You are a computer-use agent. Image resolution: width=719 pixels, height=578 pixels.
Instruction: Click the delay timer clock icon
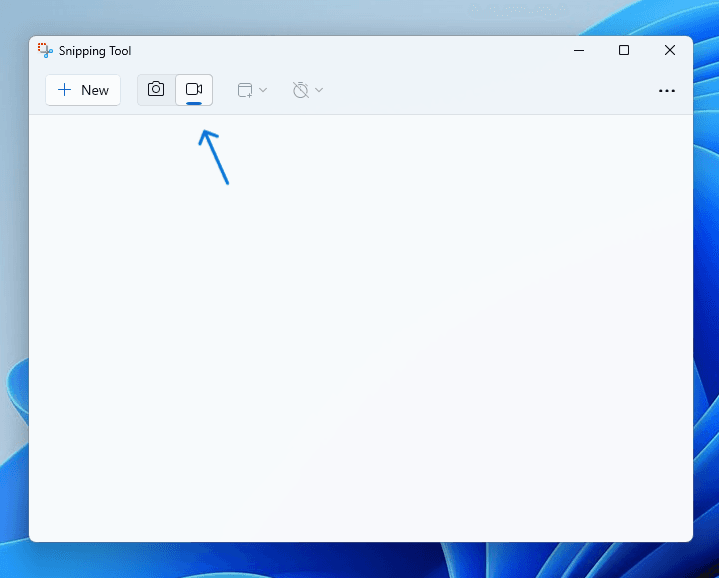[x=300, y=90]
